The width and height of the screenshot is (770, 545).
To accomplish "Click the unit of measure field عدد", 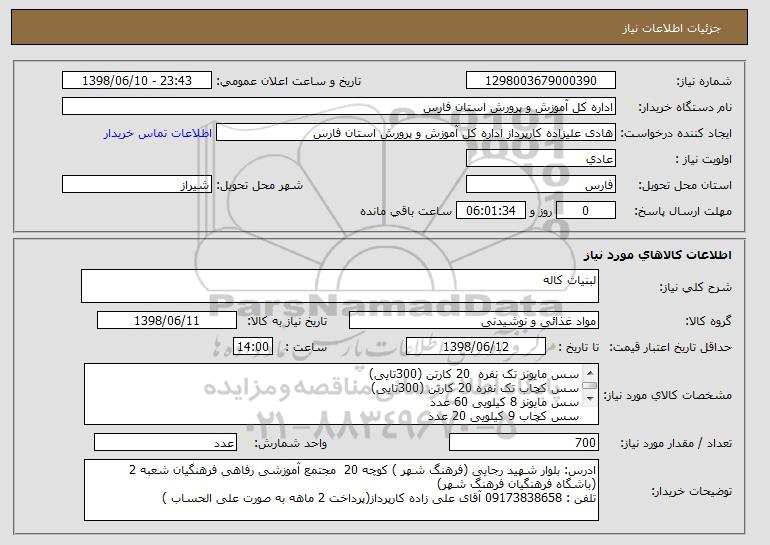I will coord(165,442).
